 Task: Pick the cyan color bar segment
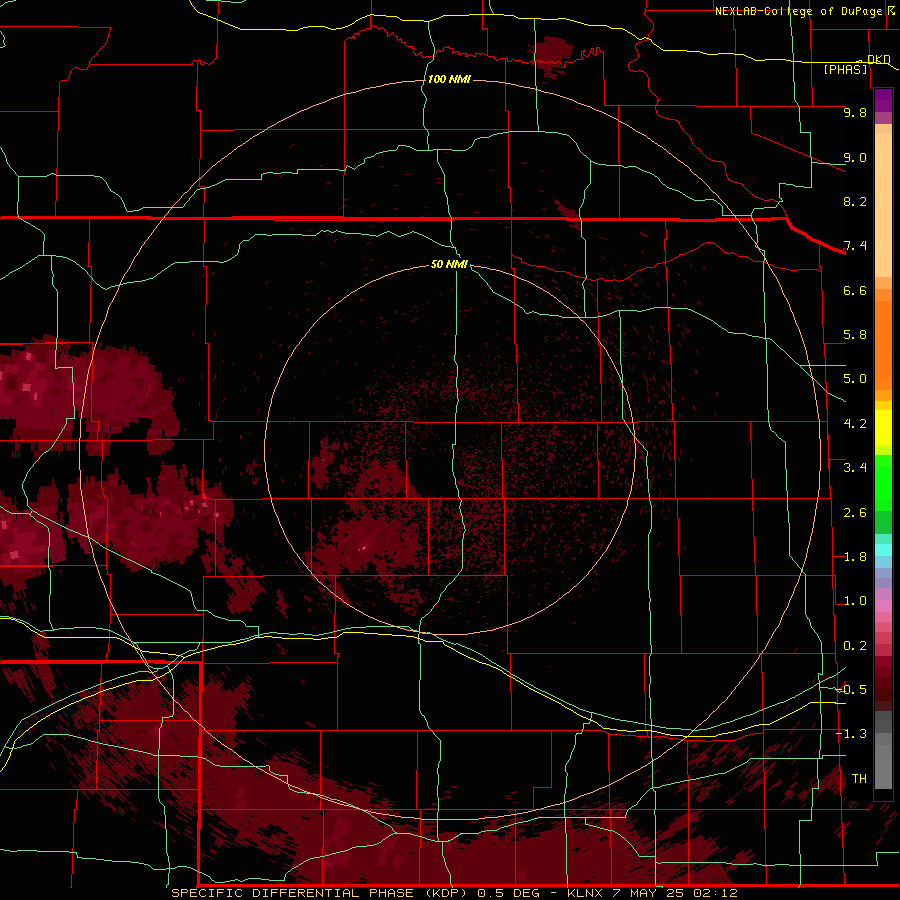[x=883, y=550]
